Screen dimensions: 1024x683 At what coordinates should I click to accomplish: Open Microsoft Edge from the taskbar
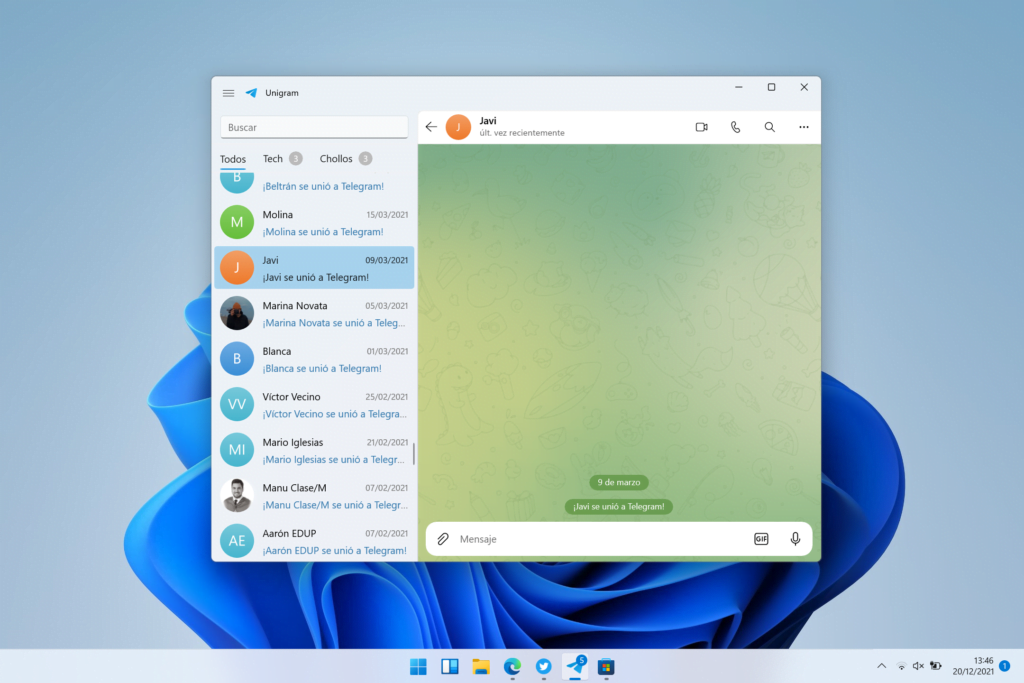[x=512, y=666]
